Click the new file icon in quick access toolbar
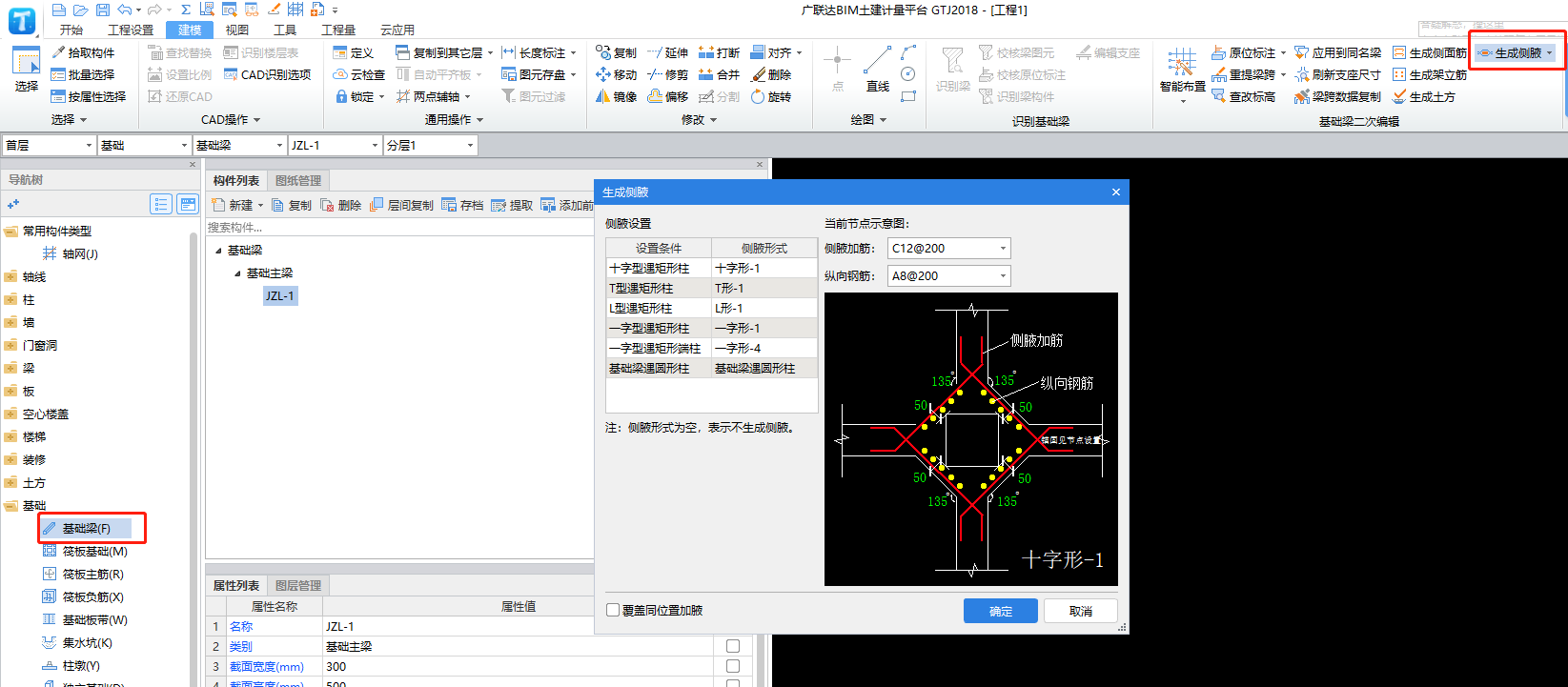Screen dimensions: 1568x687 point(59,10)
